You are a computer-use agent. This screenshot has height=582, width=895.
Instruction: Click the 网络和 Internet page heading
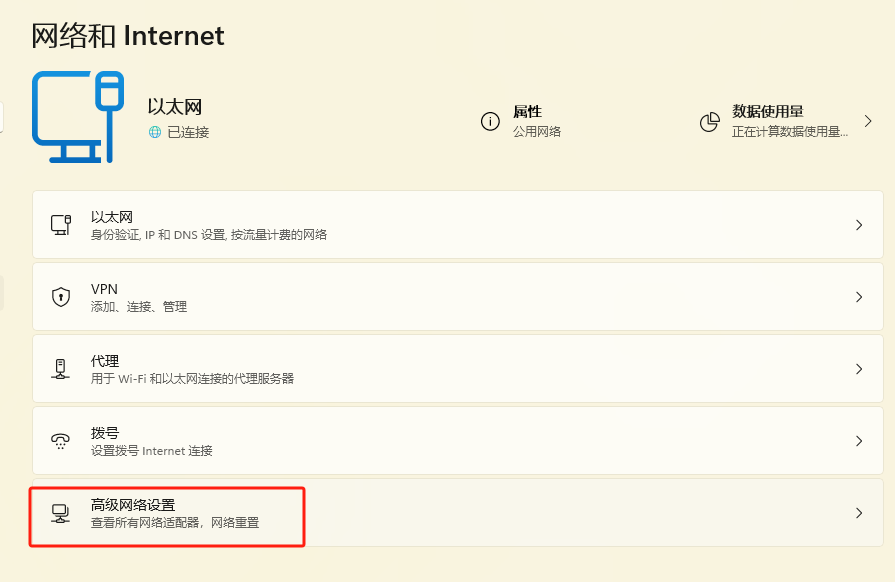[128, 36]
